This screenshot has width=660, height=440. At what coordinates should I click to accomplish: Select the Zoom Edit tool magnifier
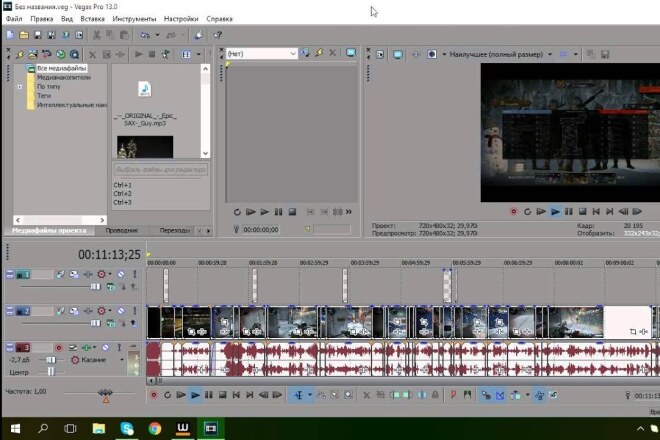tap(348, 395)
